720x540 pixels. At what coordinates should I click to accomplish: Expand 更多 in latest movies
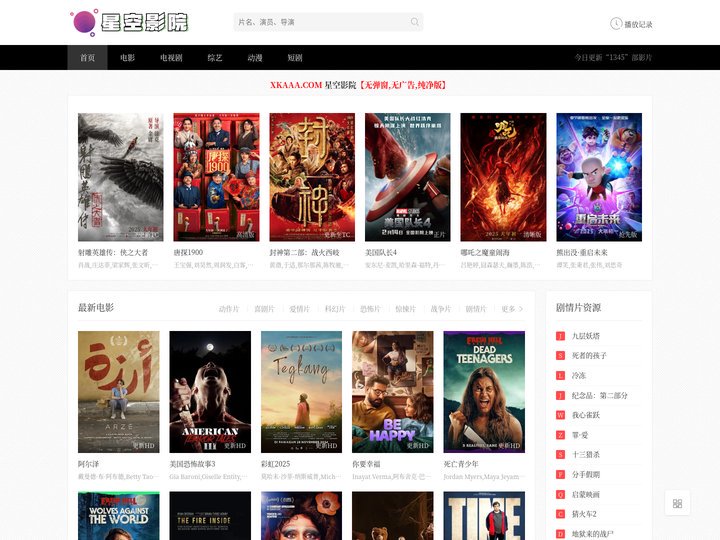tap(512, 309)
